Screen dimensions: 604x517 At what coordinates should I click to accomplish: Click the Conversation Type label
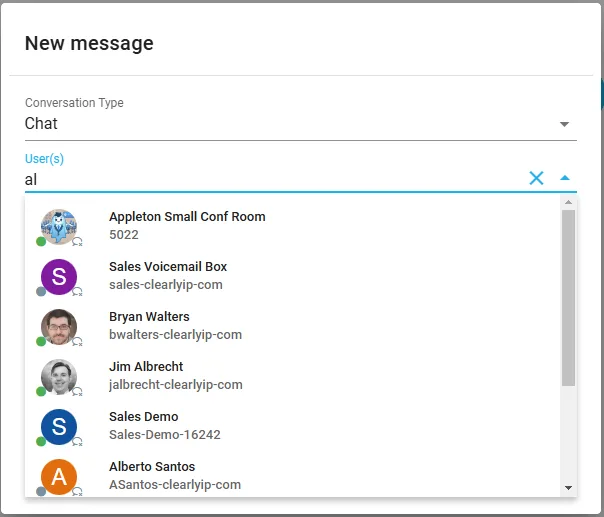coord(74,103)
